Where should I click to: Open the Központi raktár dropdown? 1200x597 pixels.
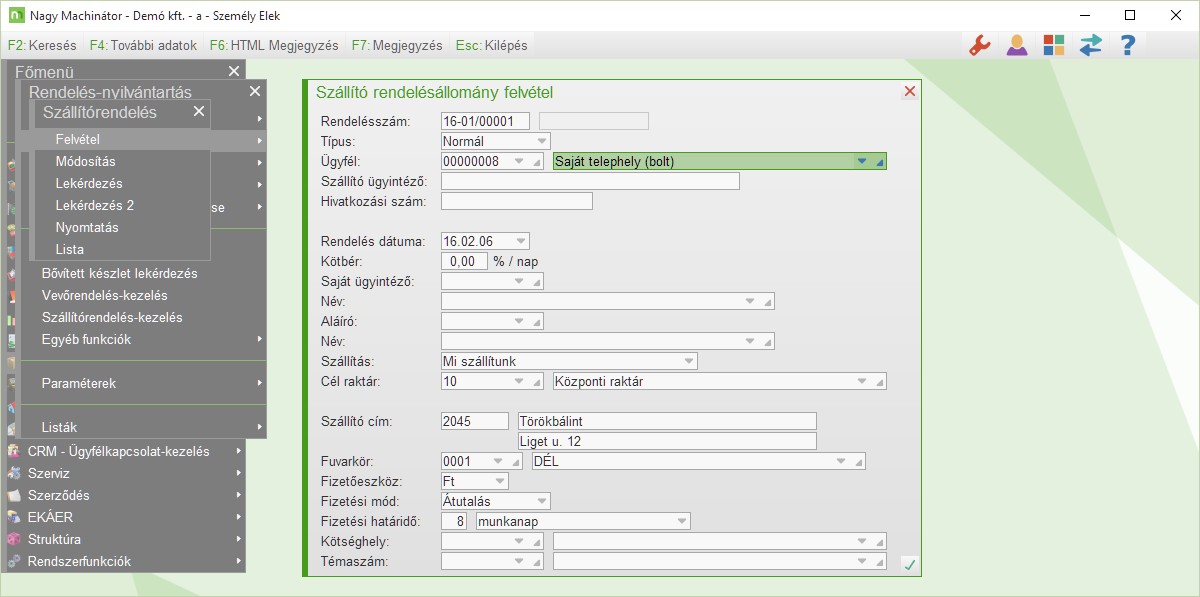click(x=862, y=381)
